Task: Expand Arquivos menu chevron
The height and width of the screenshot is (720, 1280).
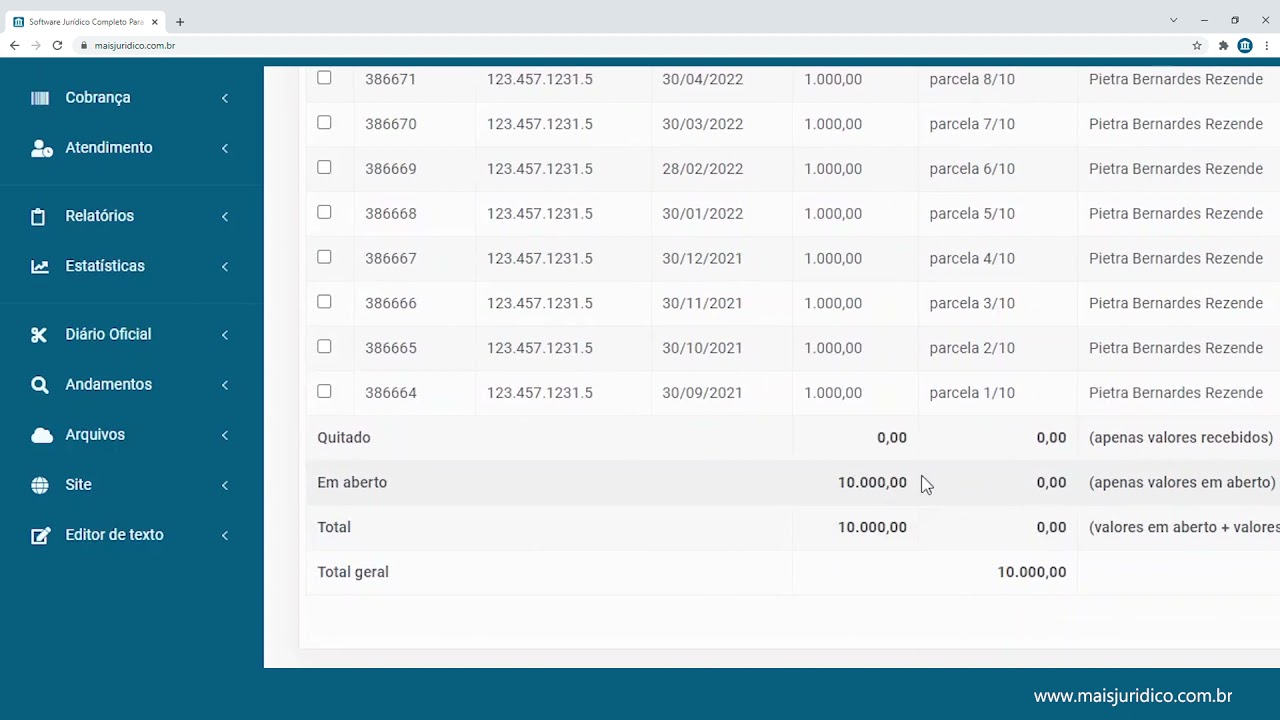Action: (225, 435)
